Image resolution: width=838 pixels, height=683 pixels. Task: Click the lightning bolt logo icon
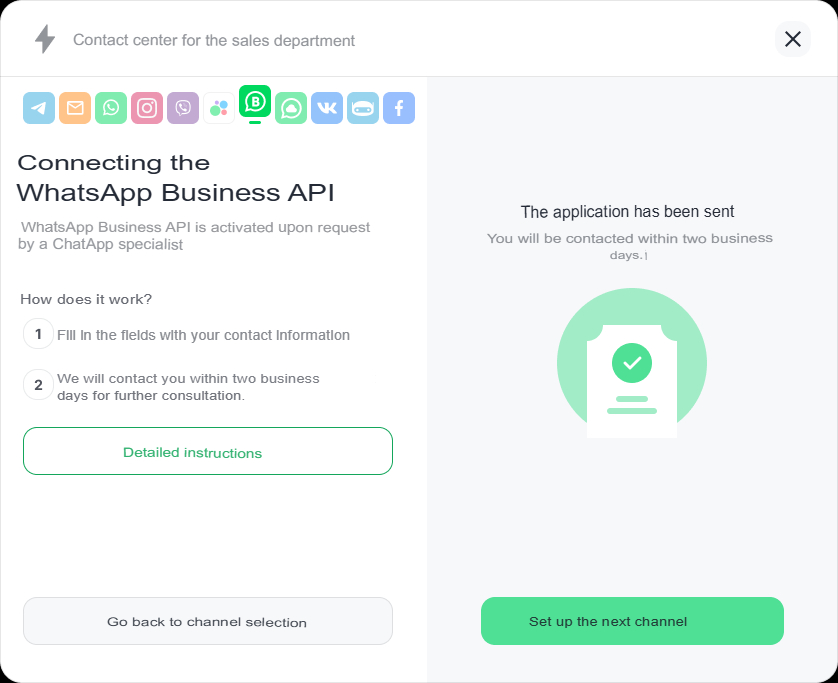click(x=45, y=39)
